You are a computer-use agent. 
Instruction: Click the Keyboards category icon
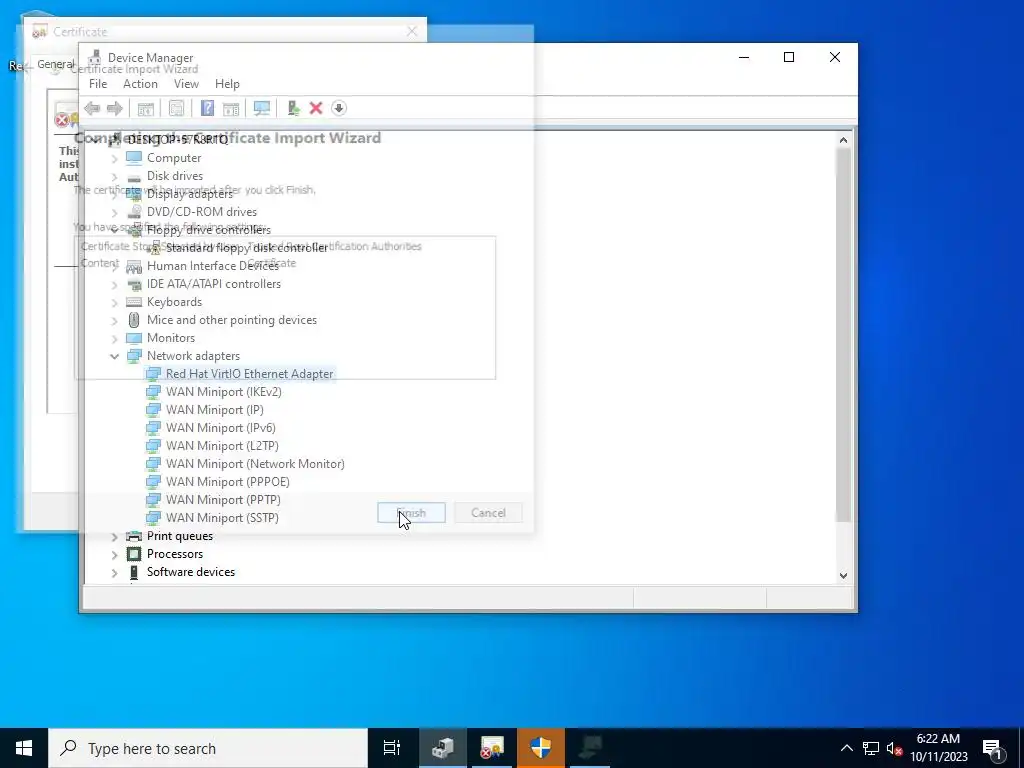click(x=134, y=302)
